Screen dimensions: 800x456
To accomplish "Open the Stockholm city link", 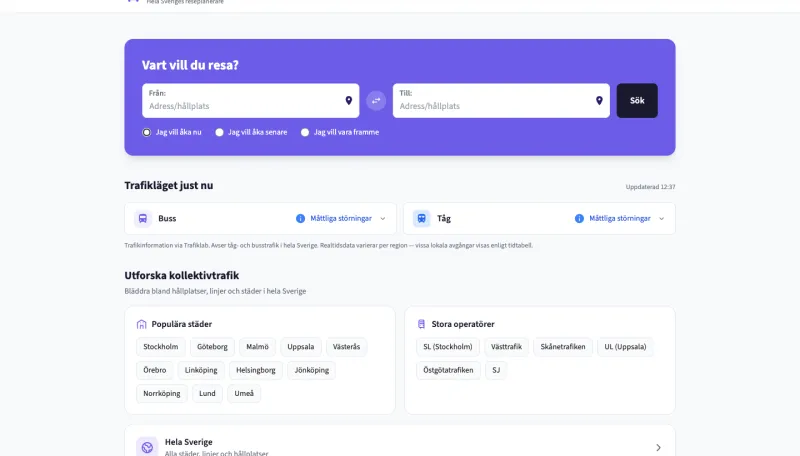I will point(161,347).
